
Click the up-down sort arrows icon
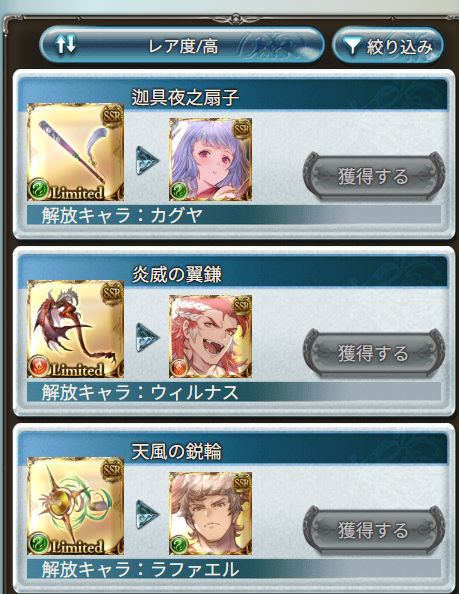66,45
